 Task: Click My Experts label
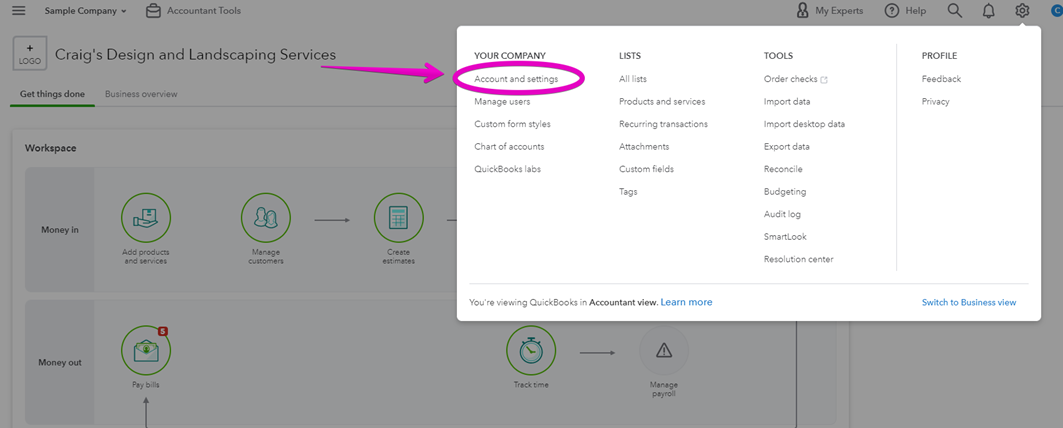[839, 11]
